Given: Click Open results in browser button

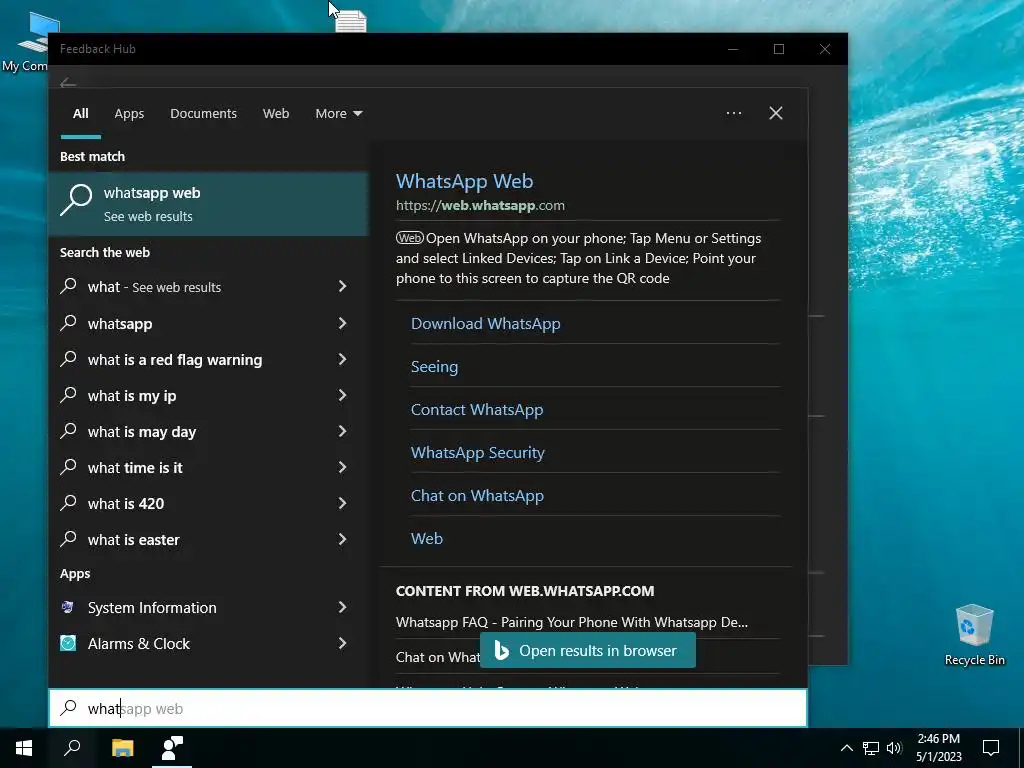Looking at the screenshot, I should 588,650.
